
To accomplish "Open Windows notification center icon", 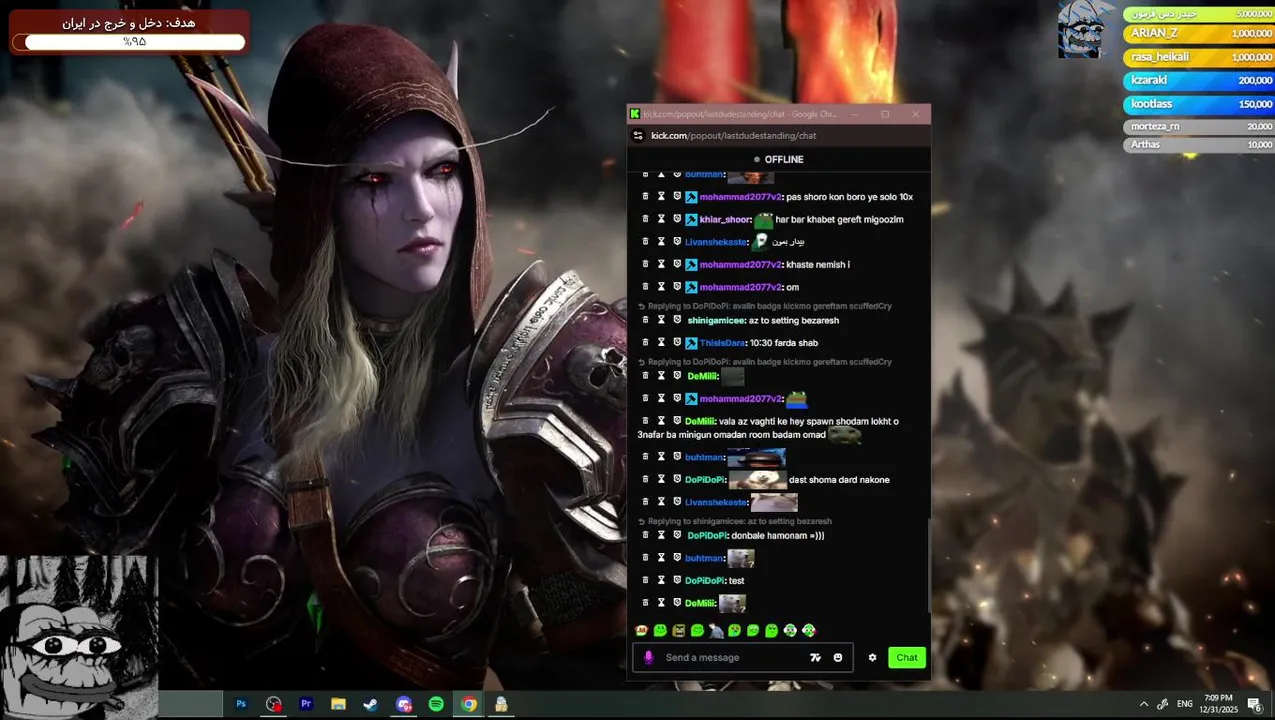I will pyautogui.click(x=1255, y=704).
